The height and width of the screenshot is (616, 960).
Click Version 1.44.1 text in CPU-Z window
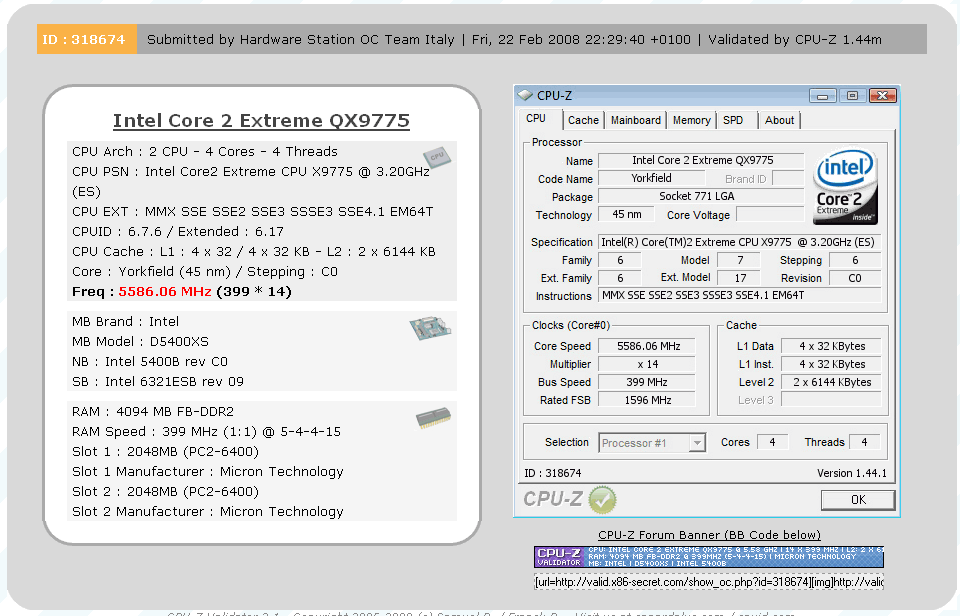pyautogui.click(x=852, y=473)
